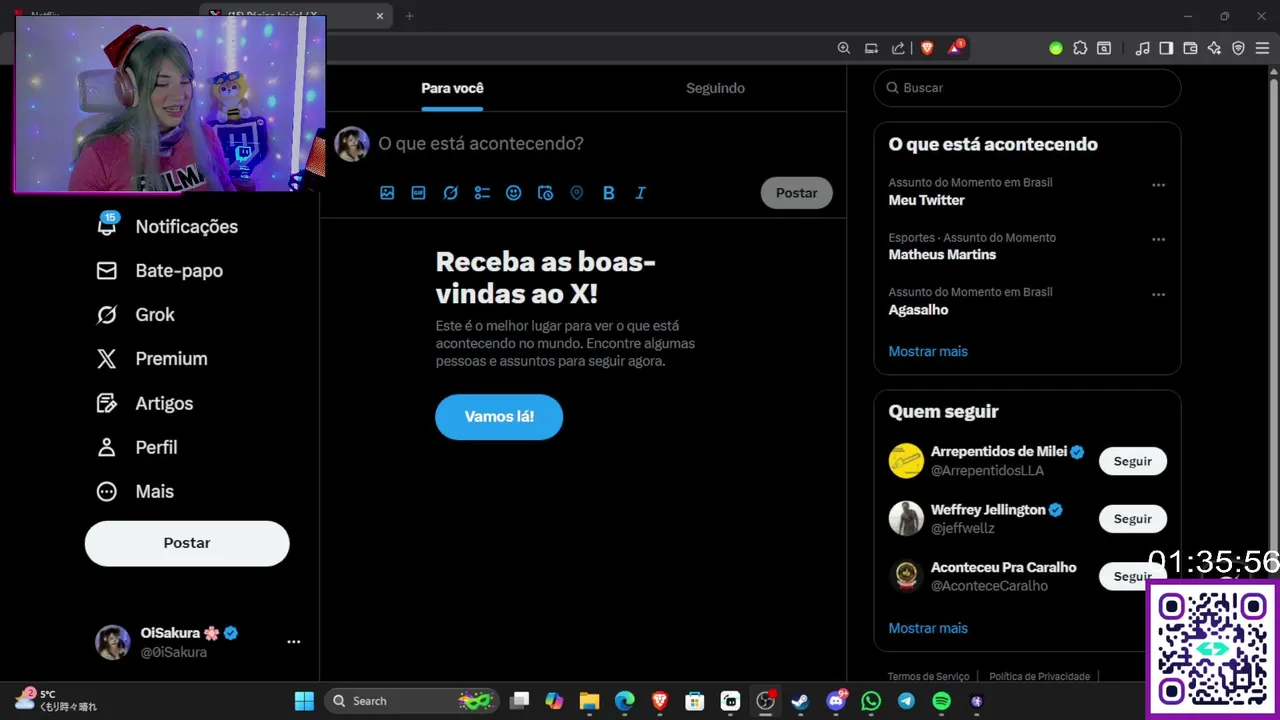Click the browser zoom magnifier icon
The width and height of the screenshot is (1280, 720).
(844, 48)
